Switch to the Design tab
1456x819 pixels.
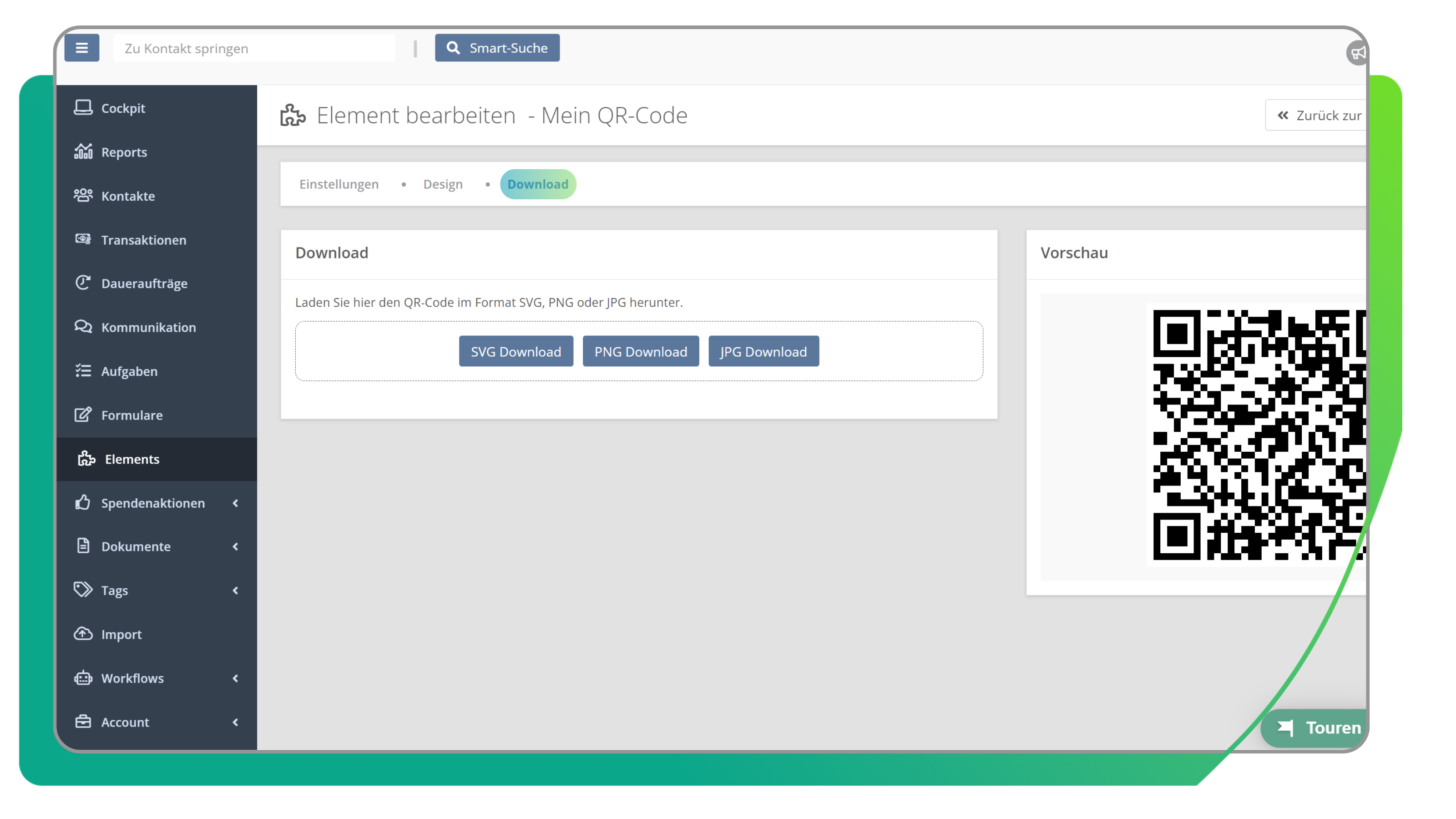point(443,184)
